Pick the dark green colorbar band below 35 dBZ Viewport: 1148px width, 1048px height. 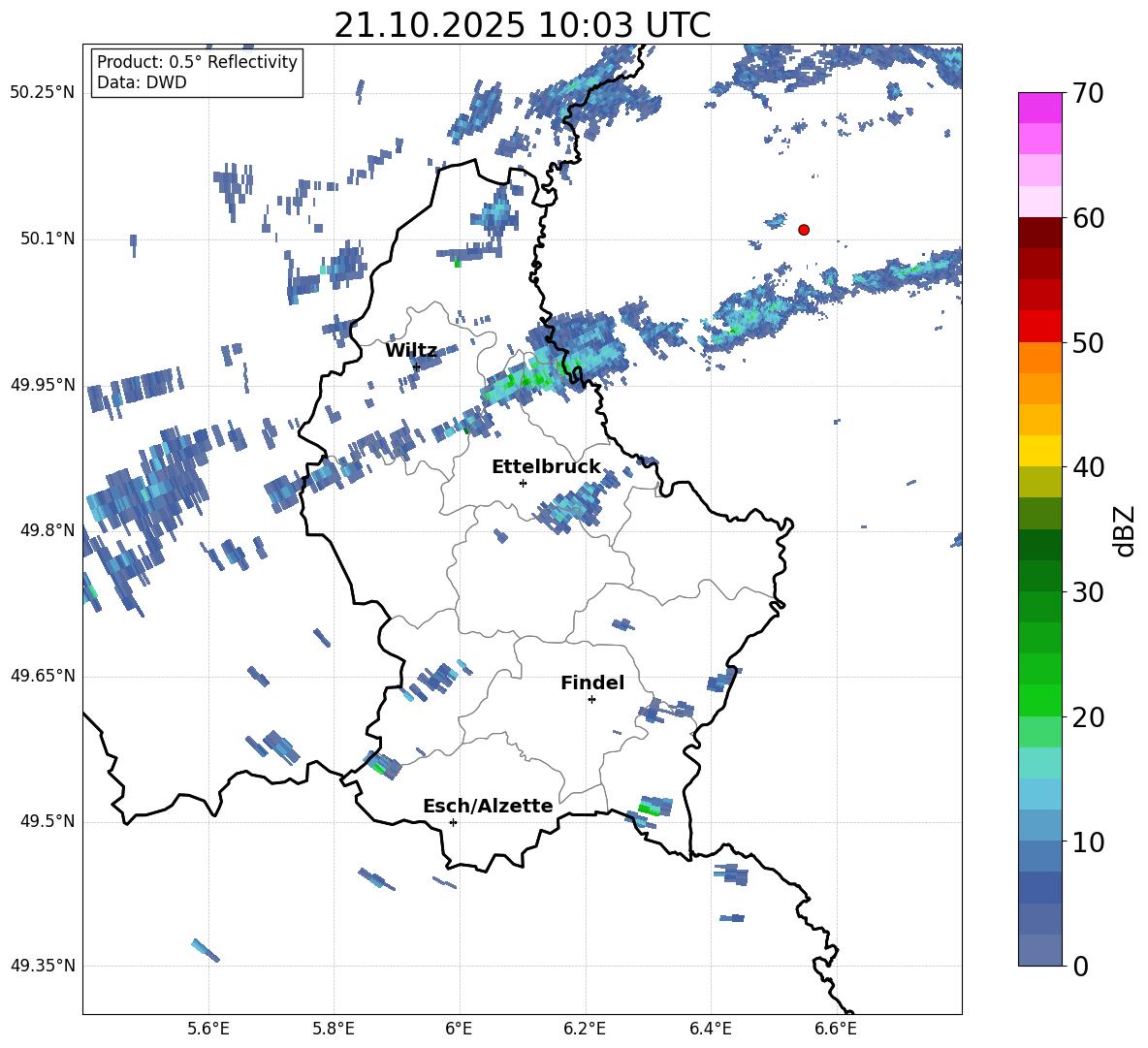(x=1039, y=545)
